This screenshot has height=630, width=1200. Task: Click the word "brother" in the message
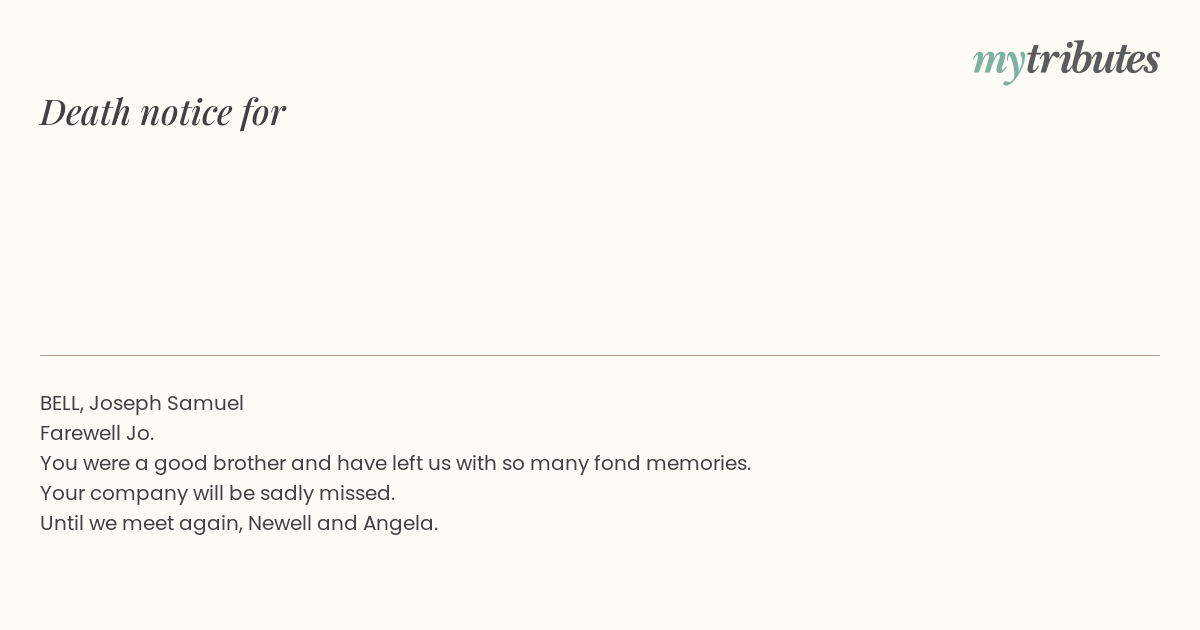249,463
